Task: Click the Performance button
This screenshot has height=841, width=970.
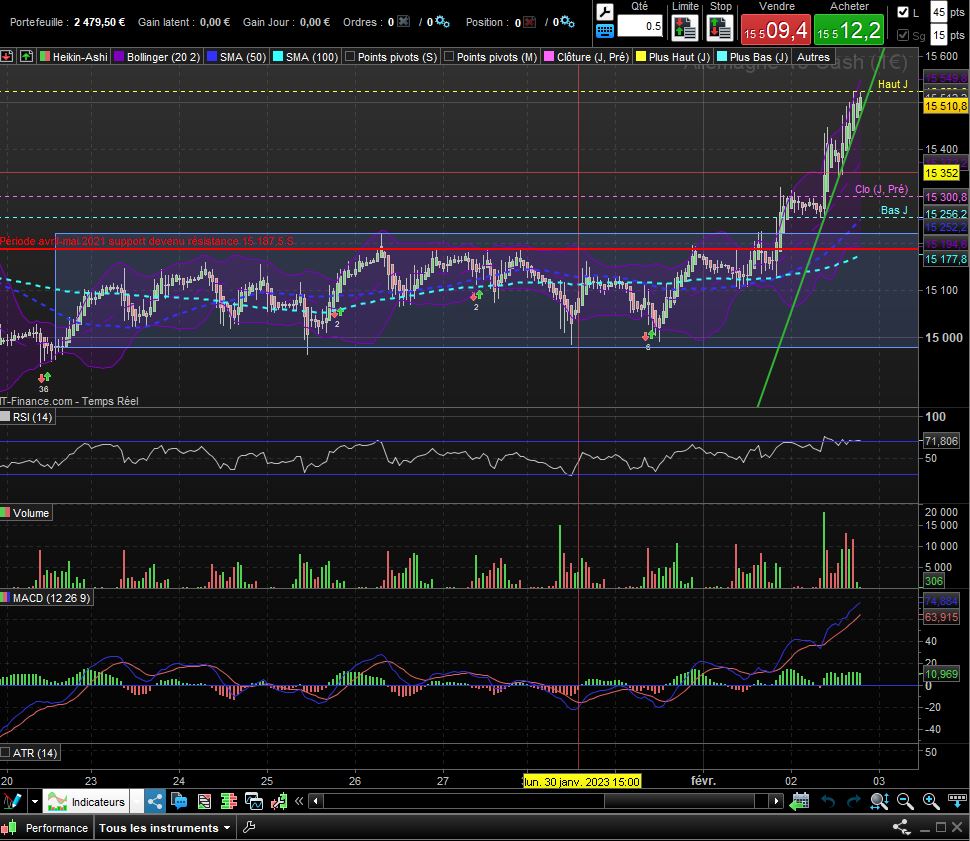Action: 46,827
